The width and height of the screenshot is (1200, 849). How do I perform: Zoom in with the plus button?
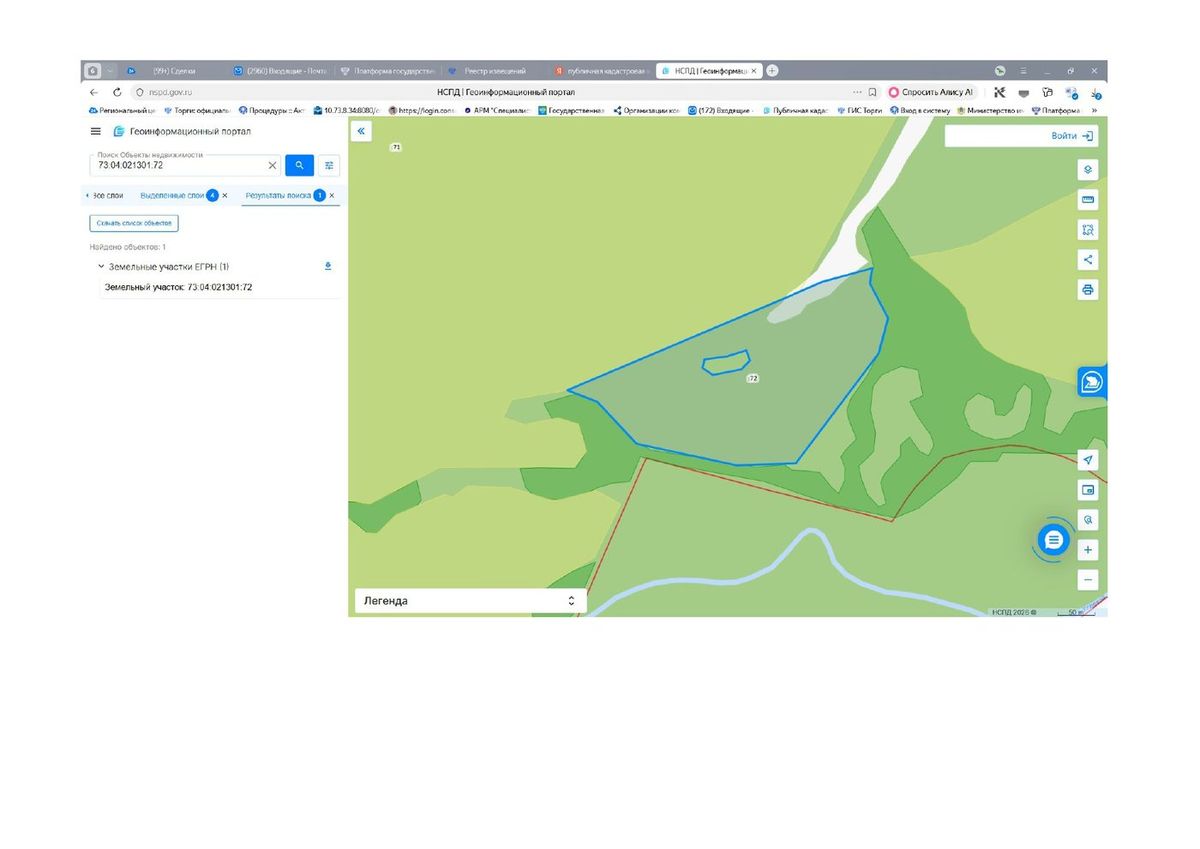click(1088, 550)
